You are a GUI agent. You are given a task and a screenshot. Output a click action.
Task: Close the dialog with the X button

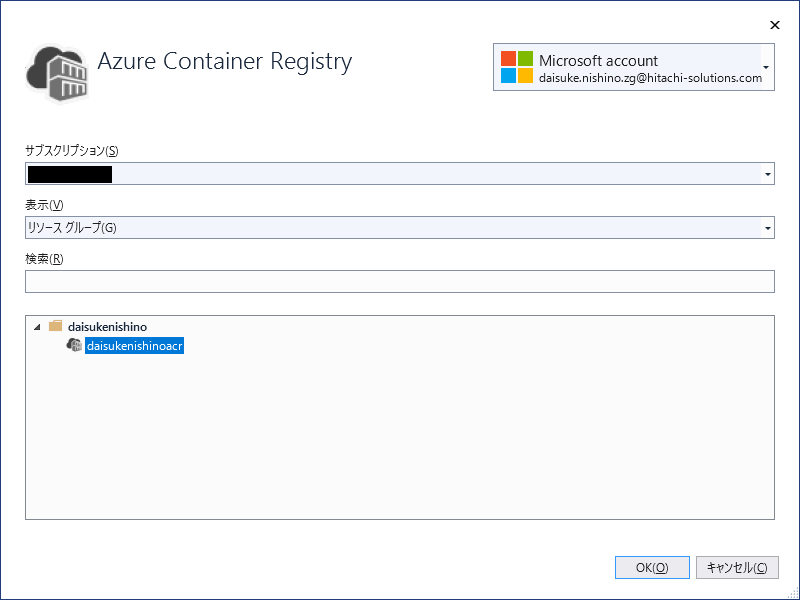coord(774,24)
